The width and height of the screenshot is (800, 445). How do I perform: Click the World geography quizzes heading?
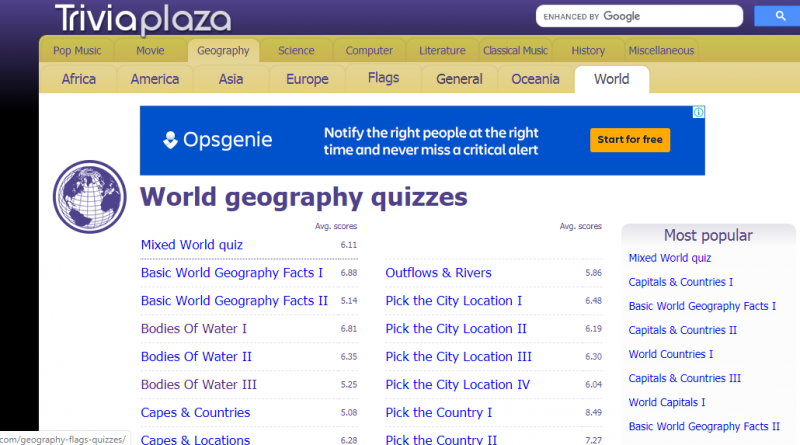pos(304,197)
